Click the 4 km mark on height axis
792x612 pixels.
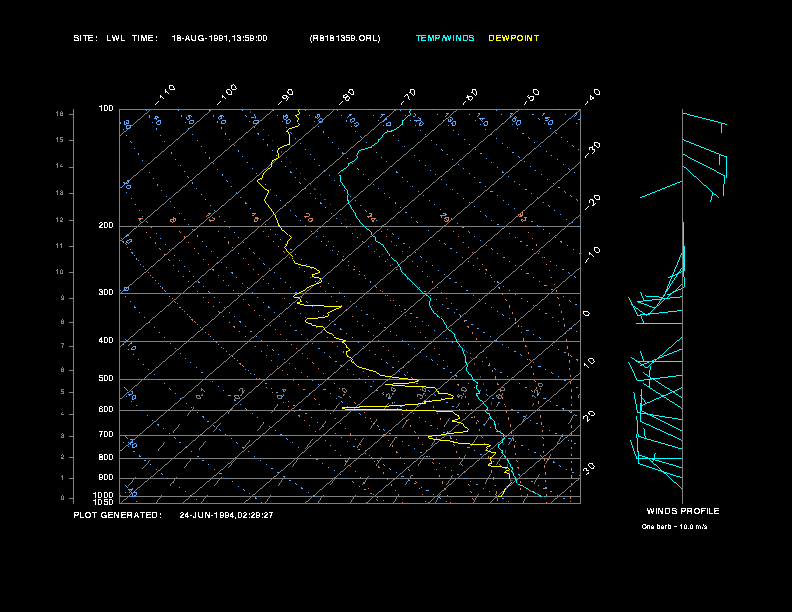(x=63, y=414)
